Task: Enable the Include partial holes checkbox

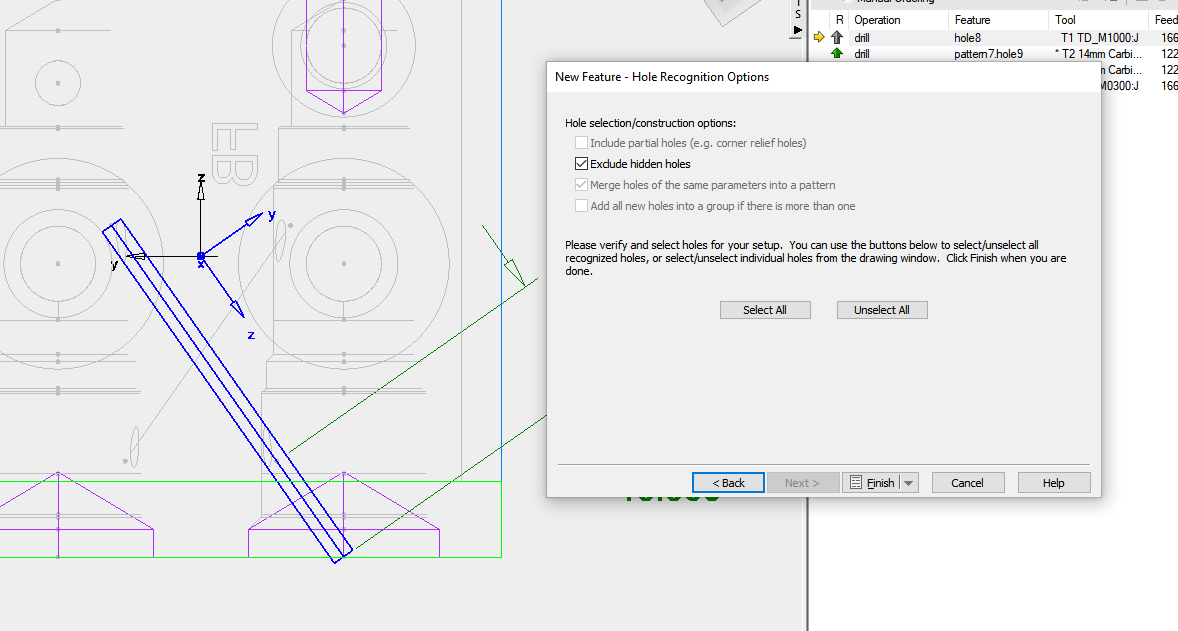Action: tap(581, 142)
